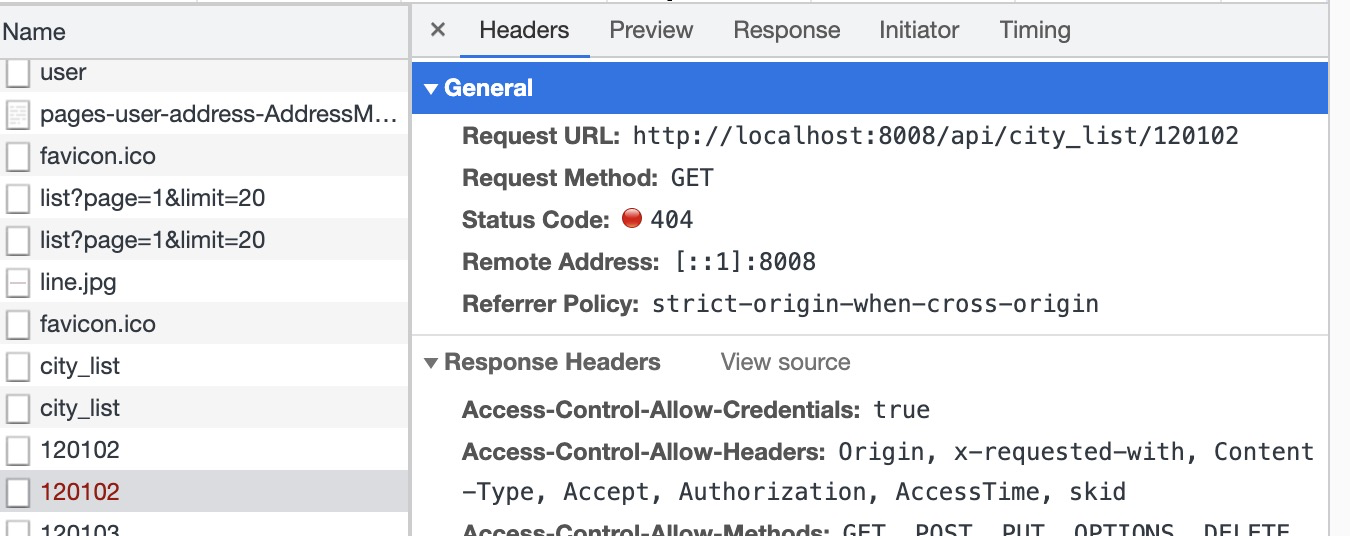Click the icon beside red 120102 request
The width and height of the screenshot is (1350, 536).
(x=18, y=493)
